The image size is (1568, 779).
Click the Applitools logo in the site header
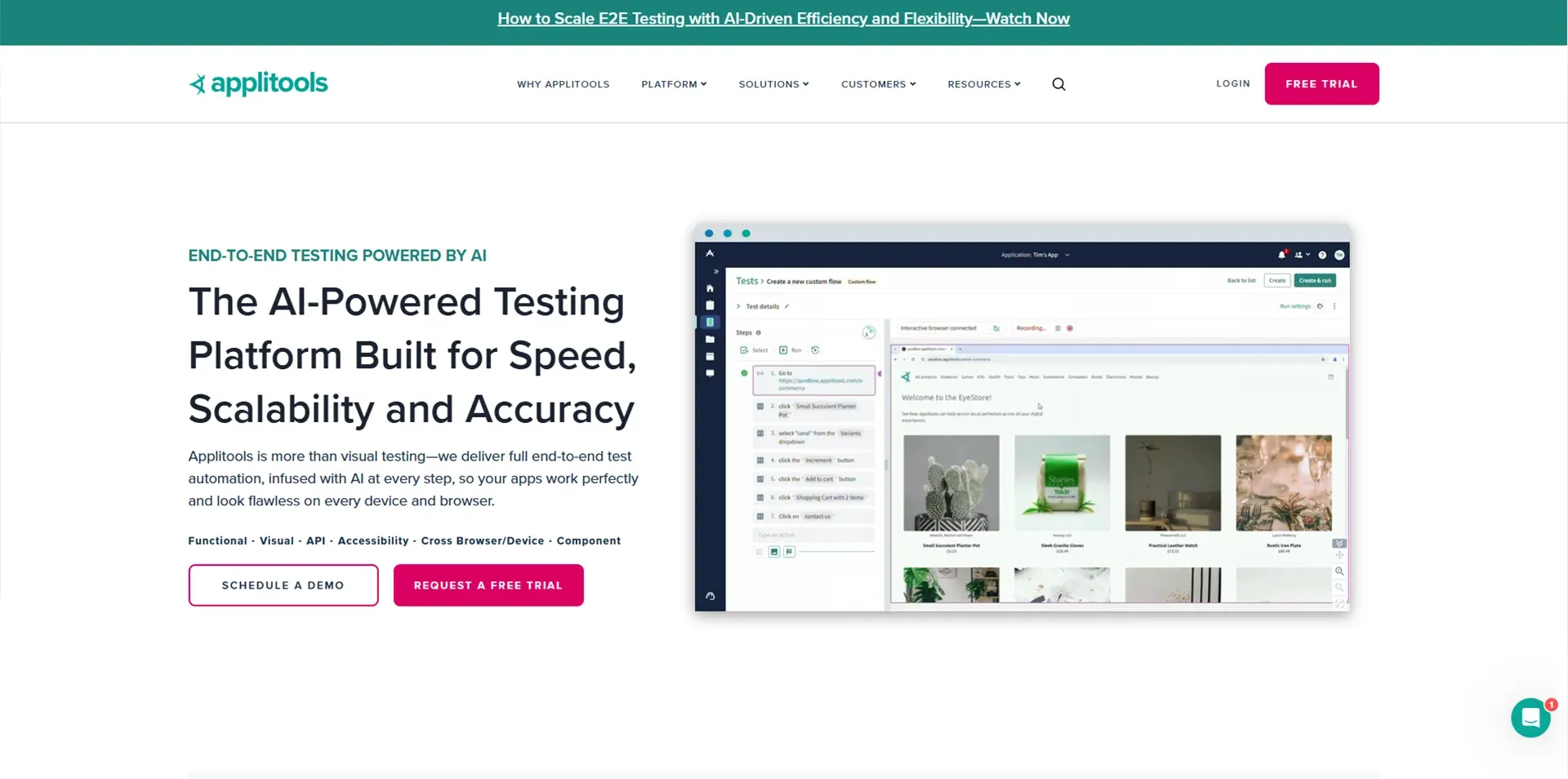(258, 83)
